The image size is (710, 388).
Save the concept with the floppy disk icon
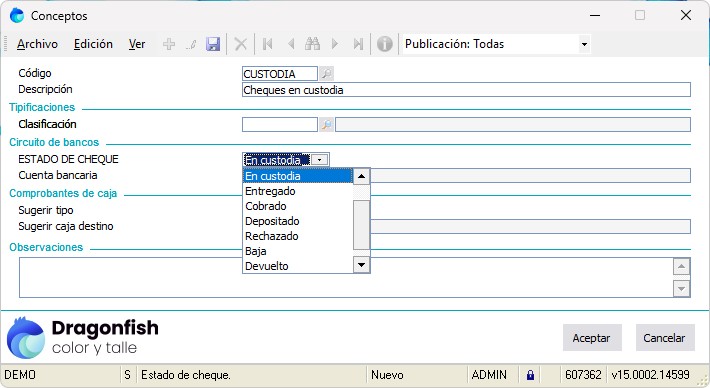[213, 44]
